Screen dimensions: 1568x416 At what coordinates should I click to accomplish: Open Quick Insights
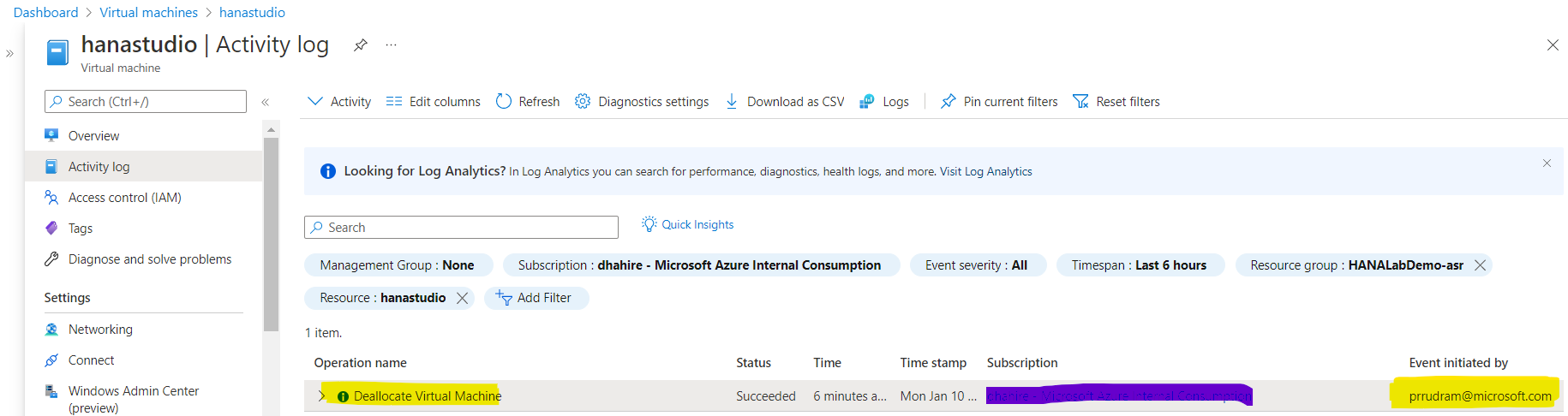[x=687, y=224]
